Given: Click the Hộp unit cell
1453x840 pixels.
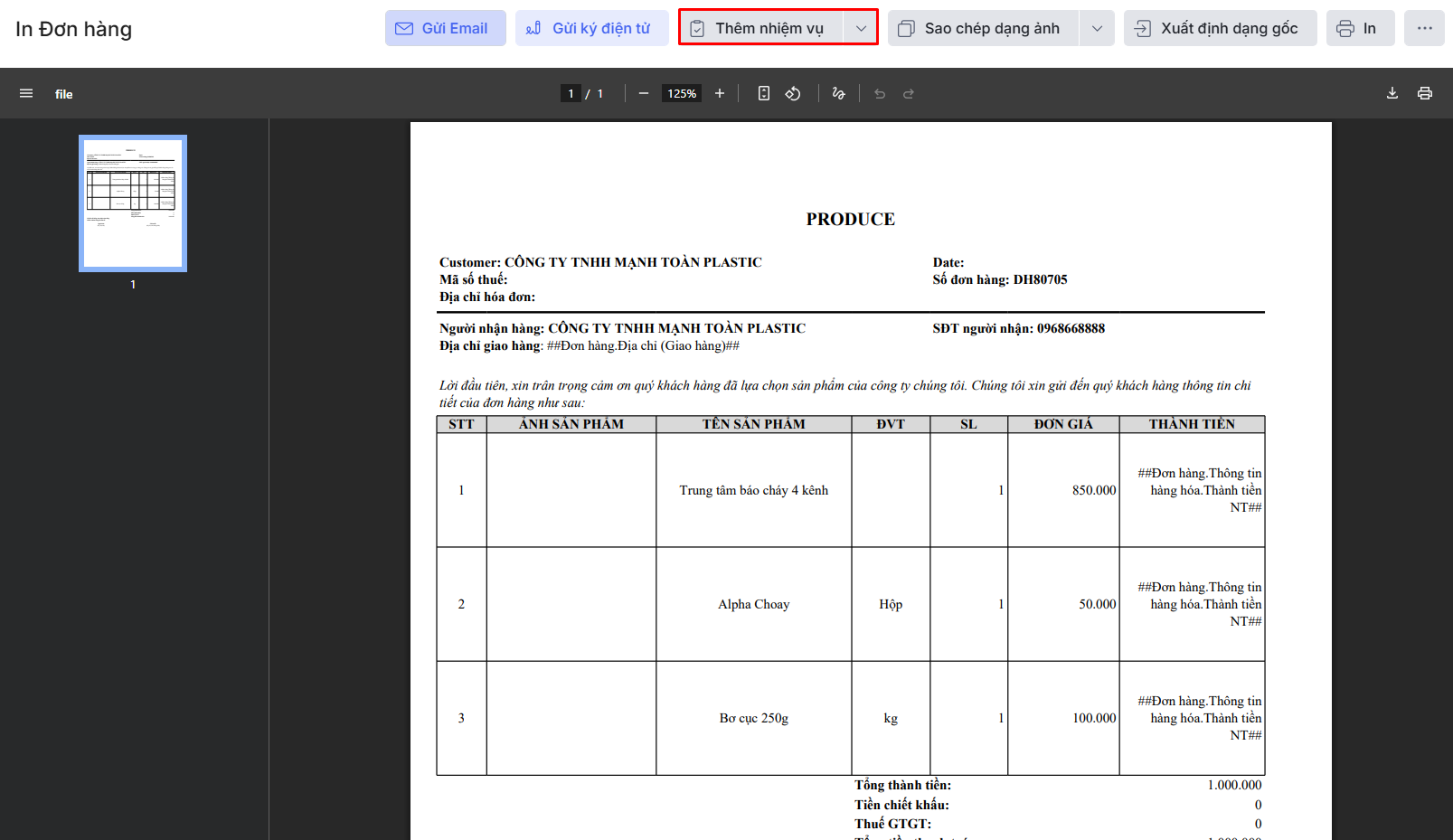Looking at the screenshot, I should tap(891, 604).
